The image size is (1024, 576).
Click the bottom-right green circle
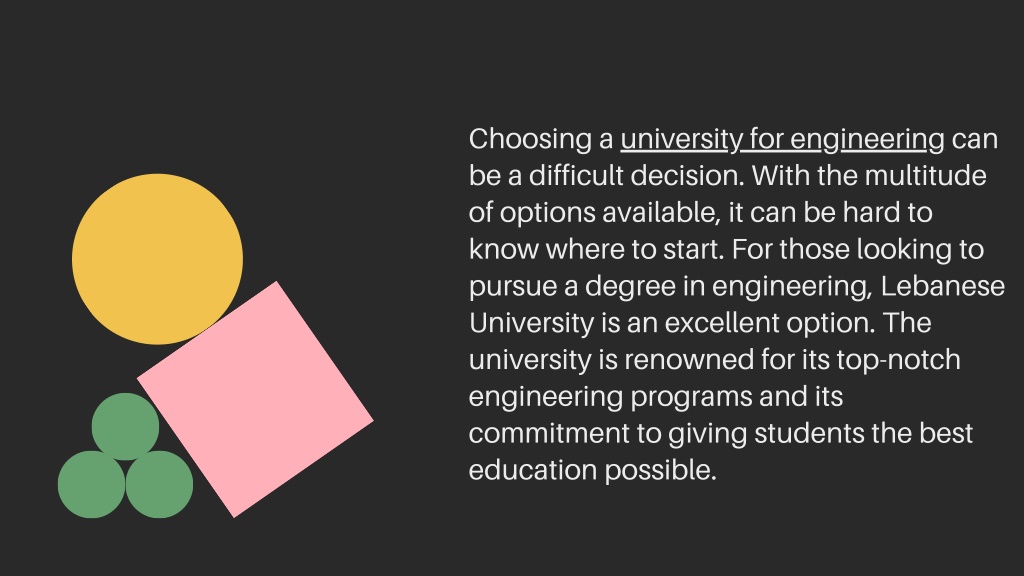pyautogui.click(x=159, y=485)
